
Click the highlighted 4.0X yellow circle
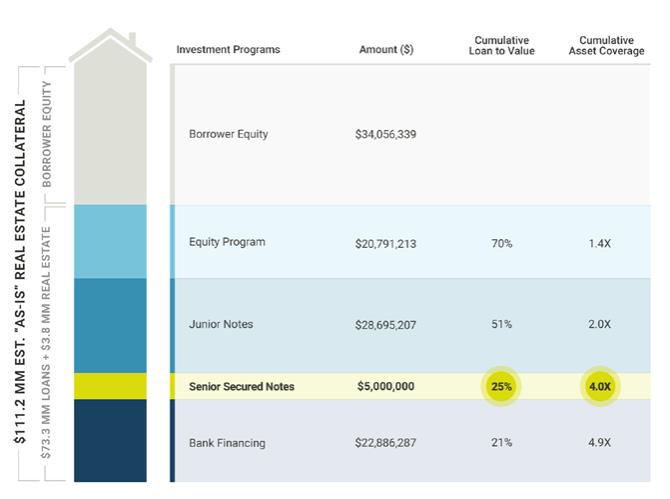click(x=601, y=386)
